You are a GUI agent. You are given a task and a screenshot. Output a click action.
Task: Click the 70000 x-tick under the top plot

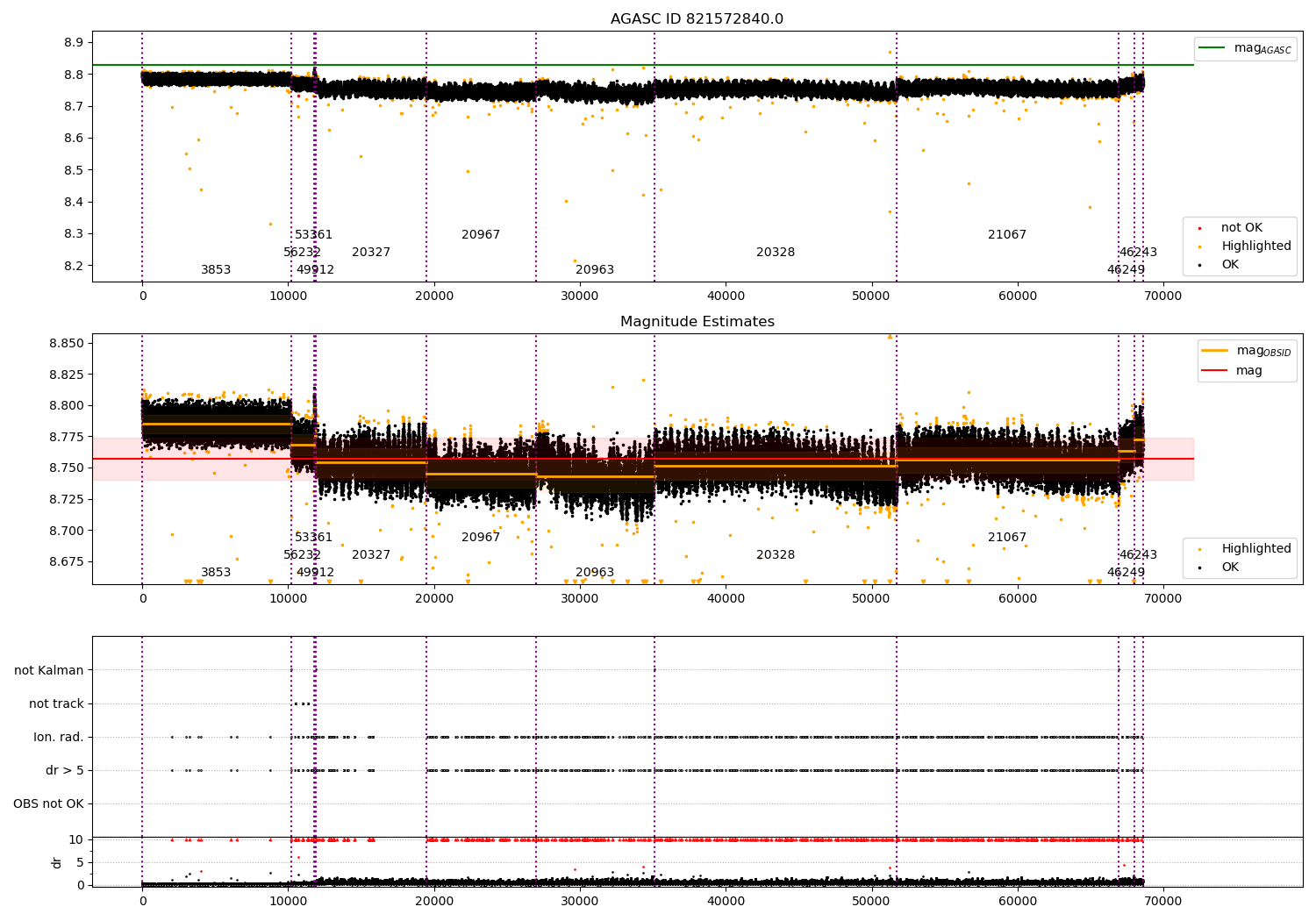[1163, 296]
